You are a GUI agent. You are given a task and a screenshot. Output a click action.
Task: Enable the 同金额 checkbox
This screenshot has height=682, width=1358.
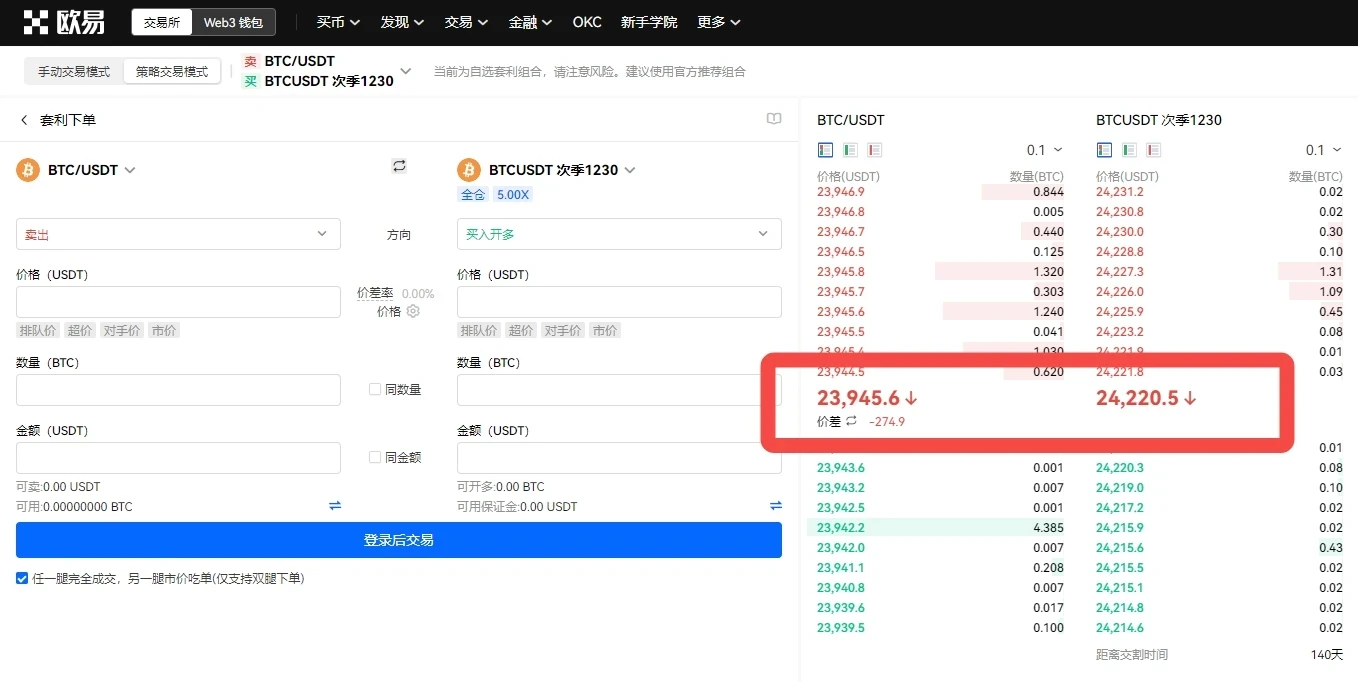[x=375, y=457]
